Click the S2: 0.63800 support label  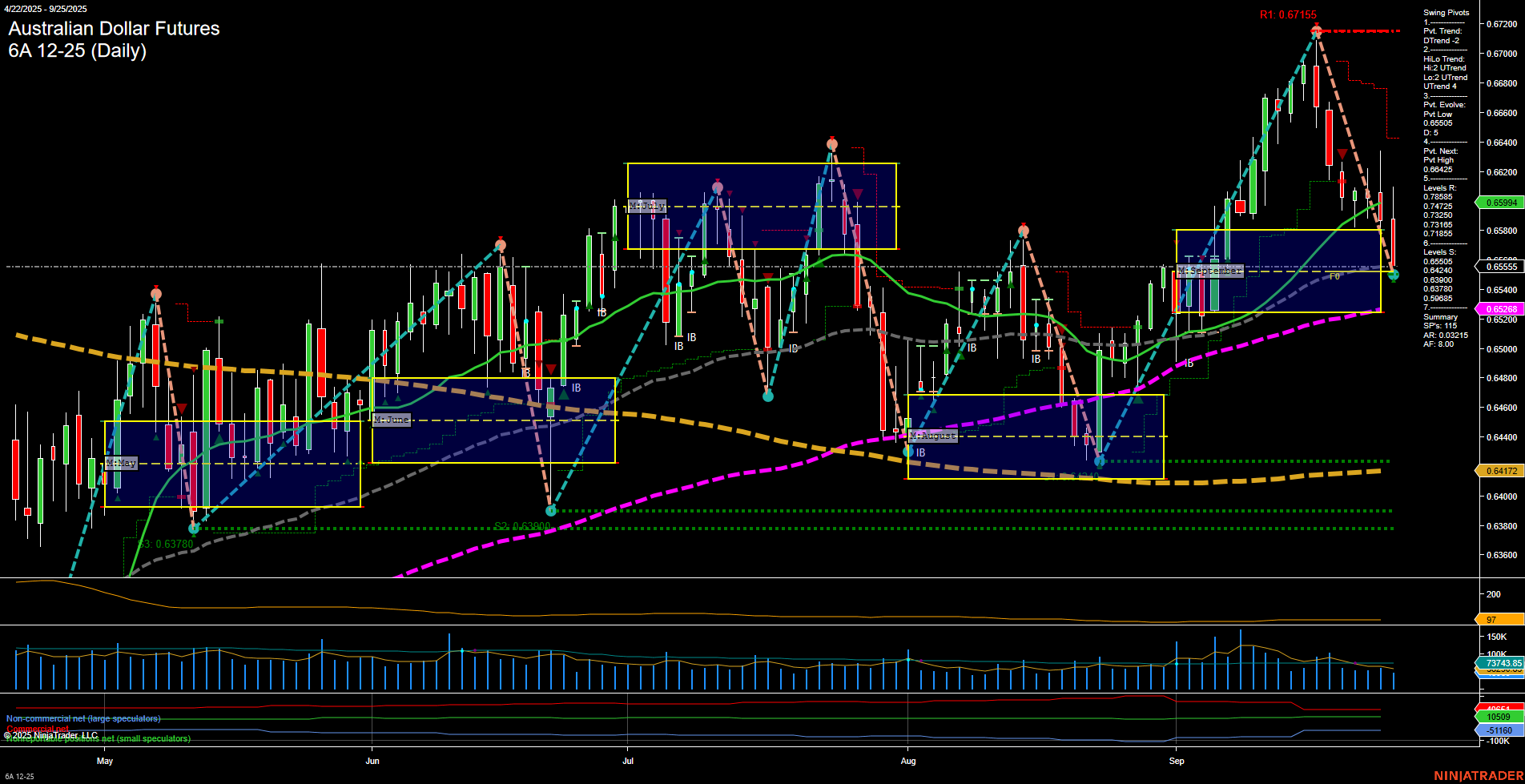[x=522, y=526]
